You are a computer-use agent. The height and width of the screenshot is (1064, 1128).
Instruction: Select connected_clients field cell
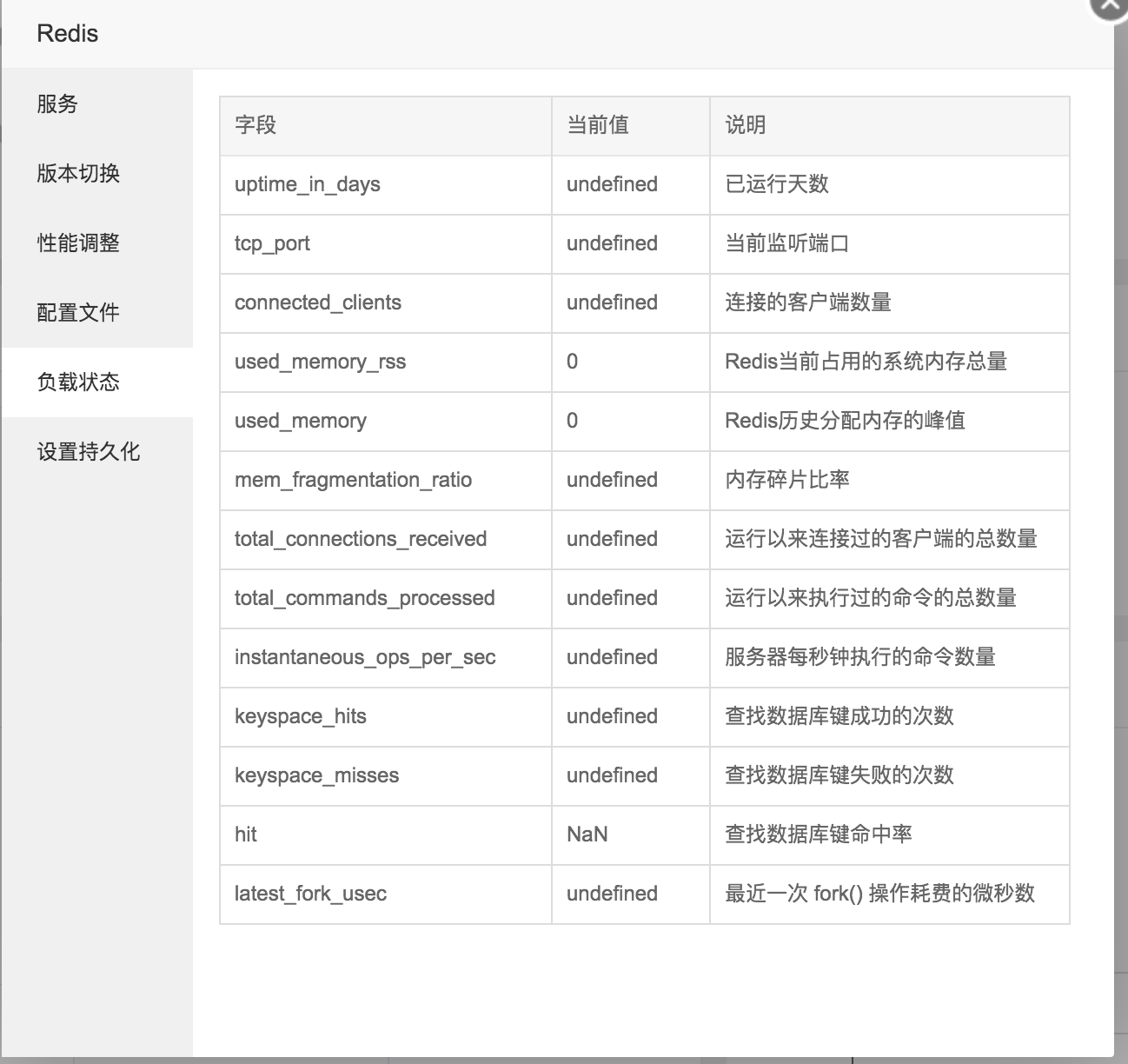point(386,303)
